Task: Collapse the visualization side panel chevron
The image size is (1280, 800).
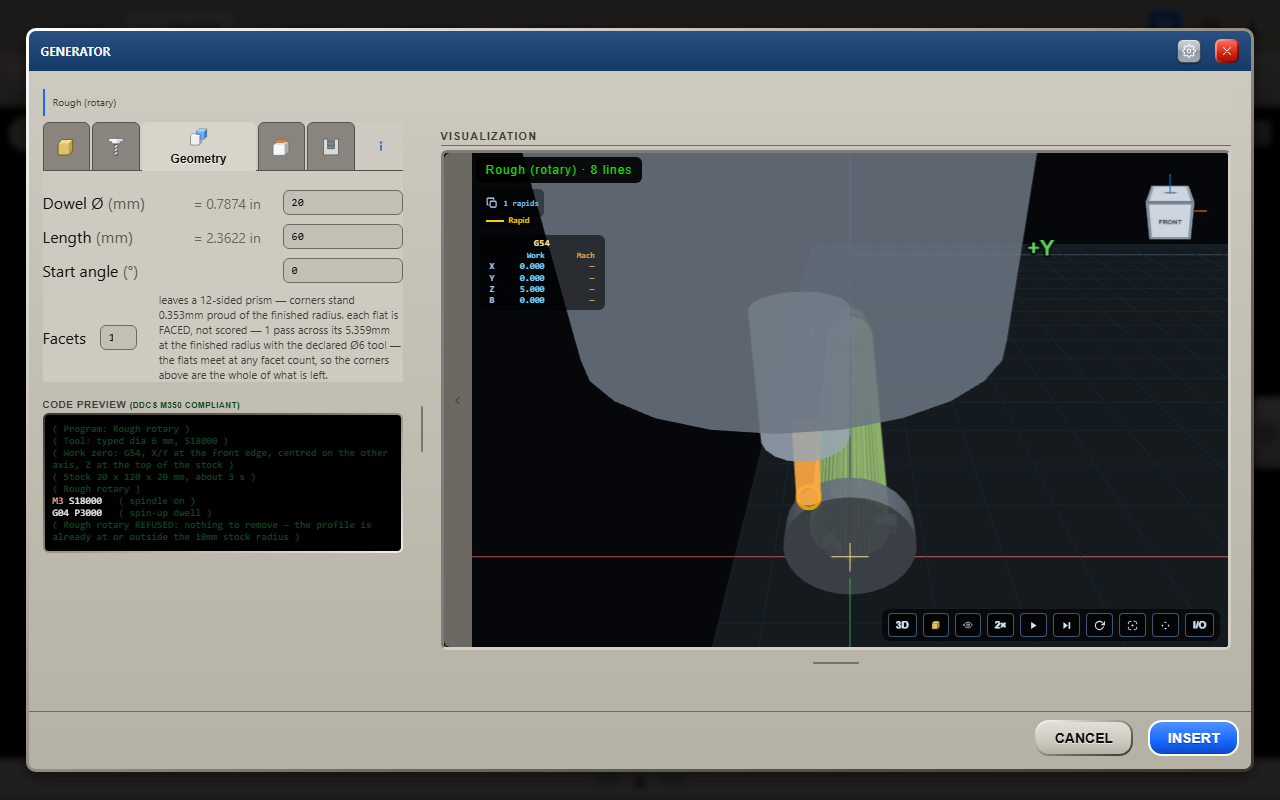Action: (x=458, y=401)
